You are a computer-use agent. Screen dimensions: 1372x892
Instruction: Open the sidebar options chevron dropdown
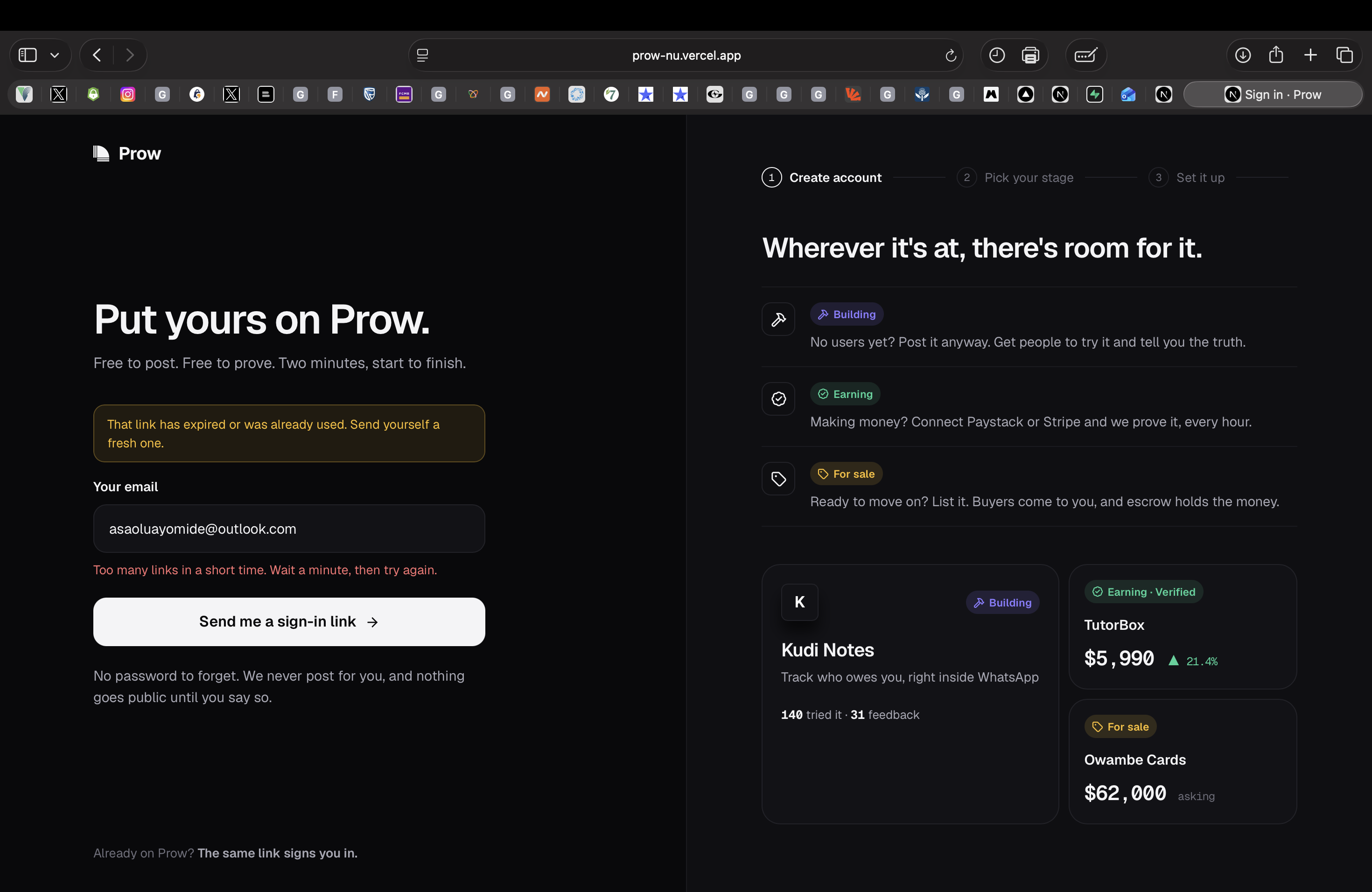55,56
